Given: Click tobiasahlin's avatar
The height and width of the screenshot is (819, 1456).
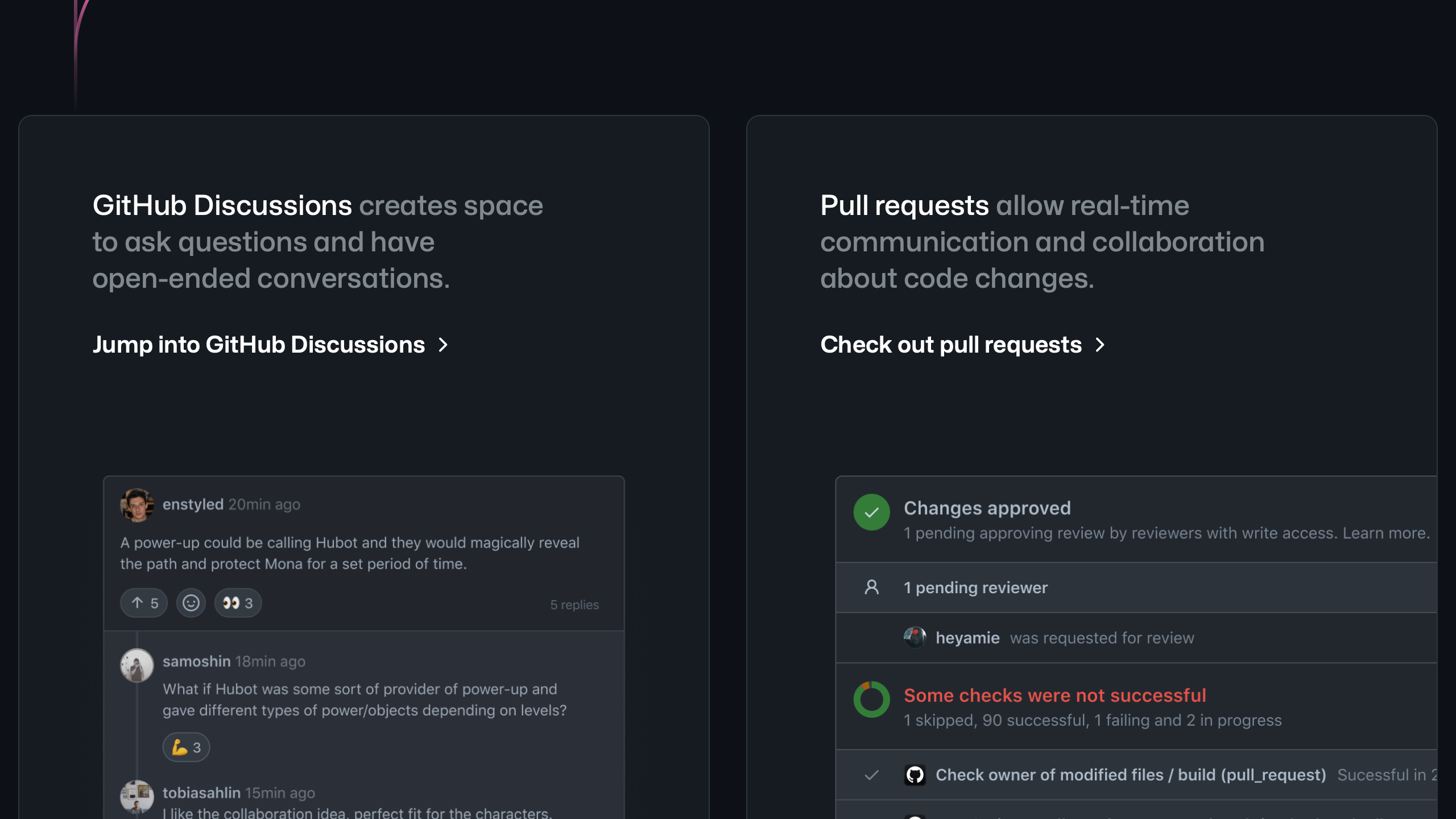Looking at the screenshot, I should [x=136, y=796].
